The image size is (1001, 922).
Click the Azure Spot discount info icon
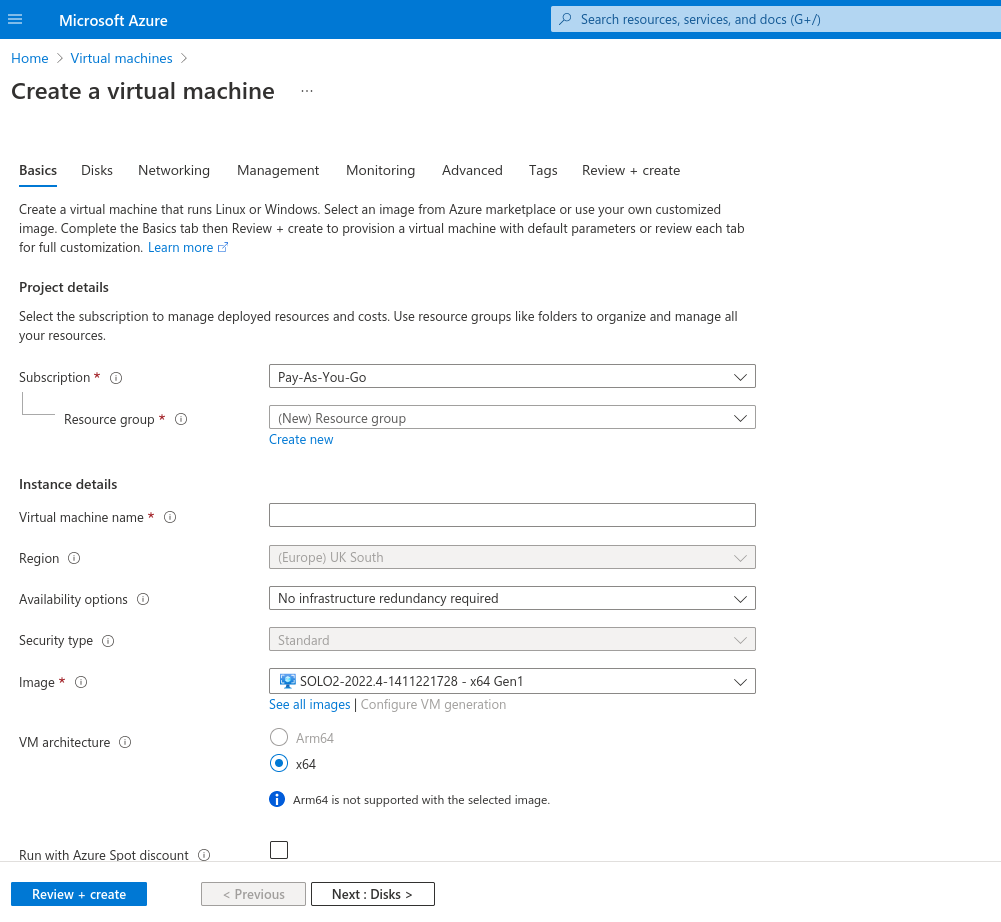click(203, 855)
